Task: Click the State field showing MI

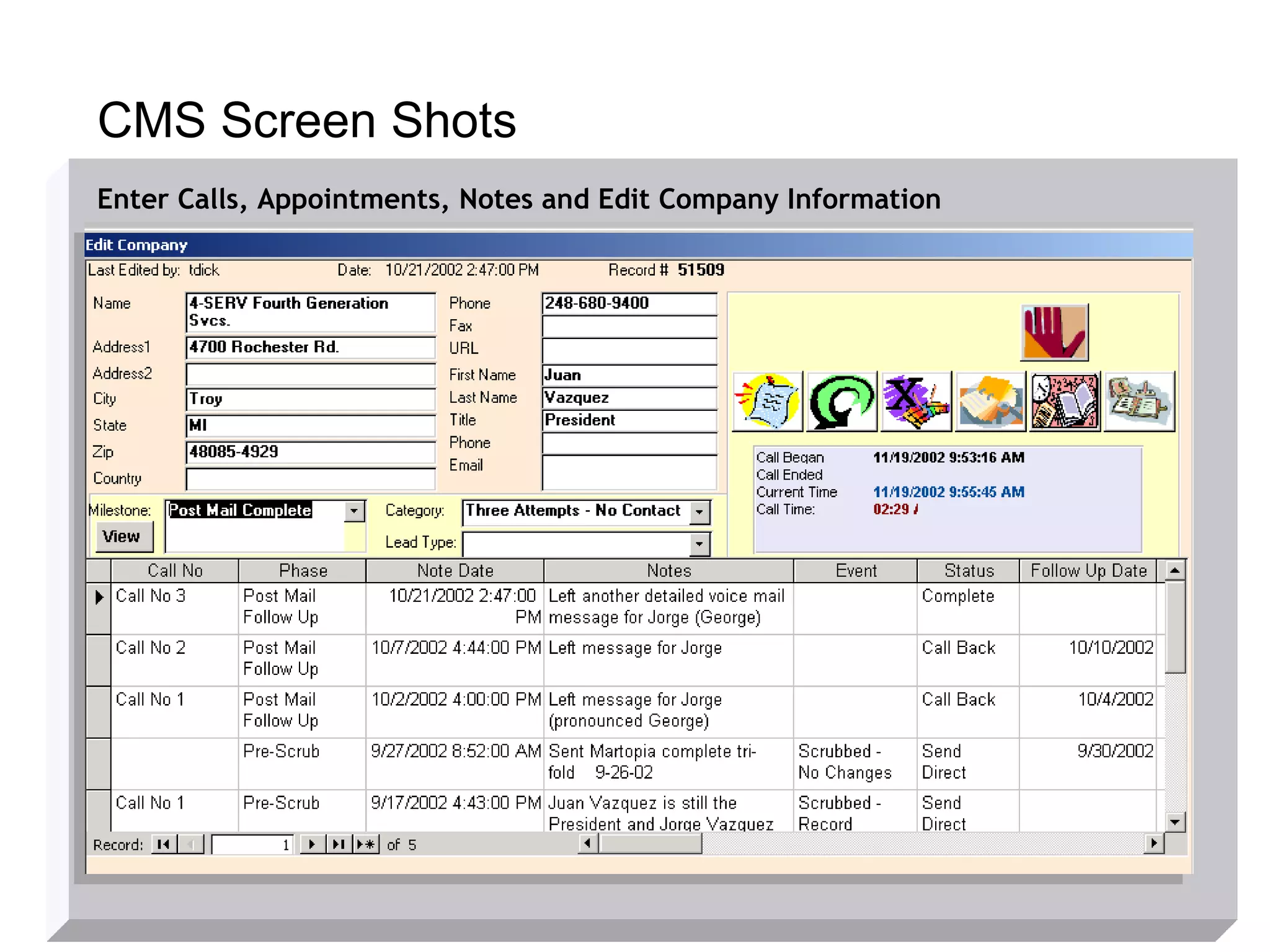Action: pos(311,426)
